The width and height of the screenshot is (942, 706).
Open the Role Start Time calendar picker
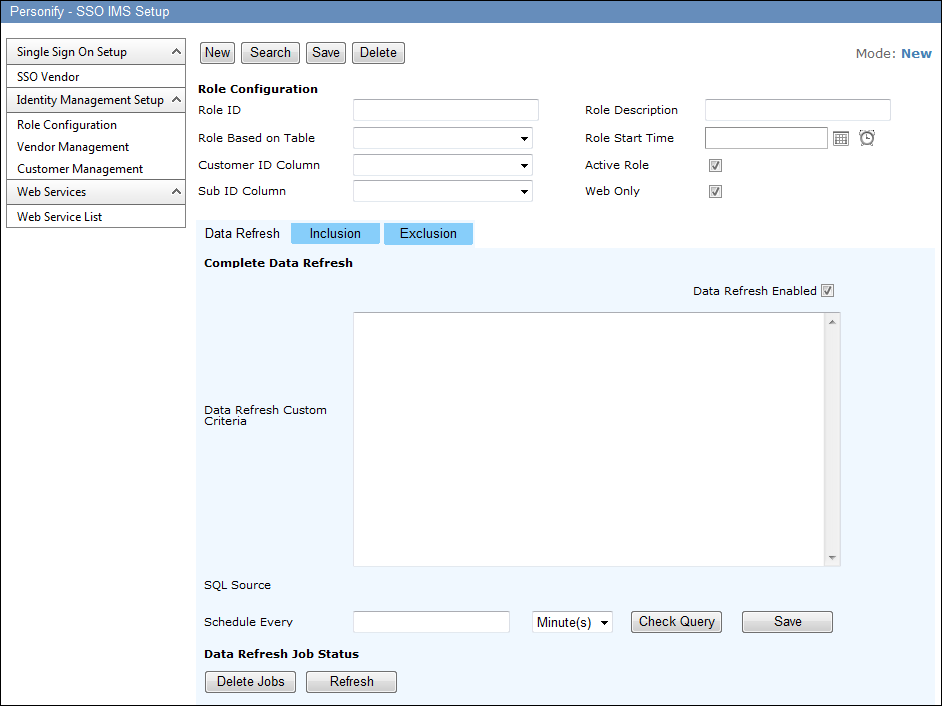pos(841,139)
